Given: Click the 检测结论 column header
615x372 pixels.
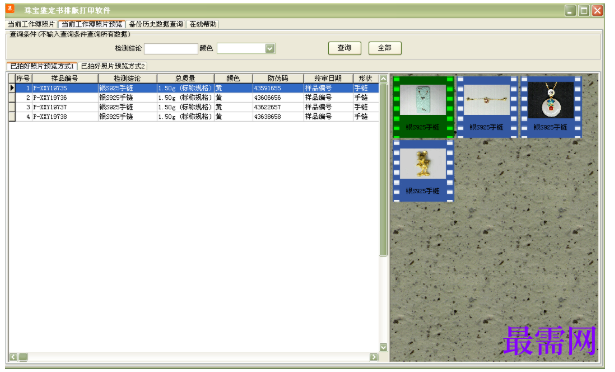Looking at the screenshot, I should coord(127,78).
